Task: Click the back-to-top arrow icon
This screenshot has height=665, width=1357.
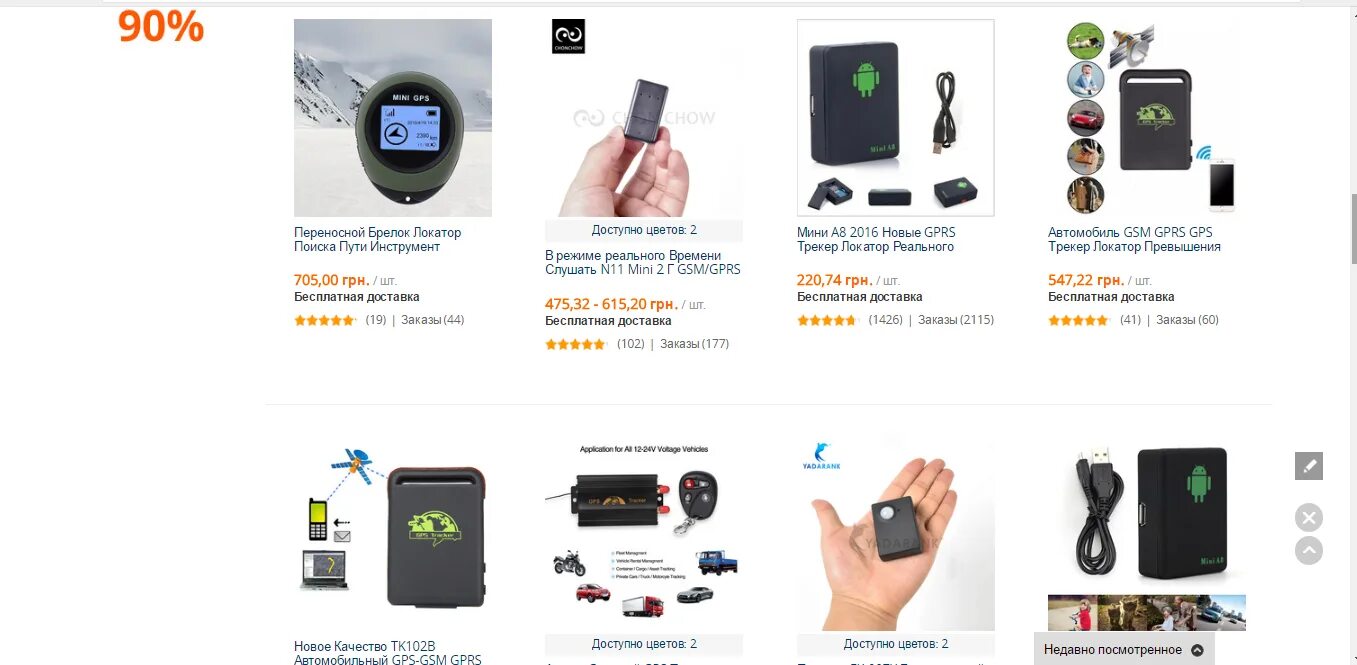Action: (x=1308, y=550)
